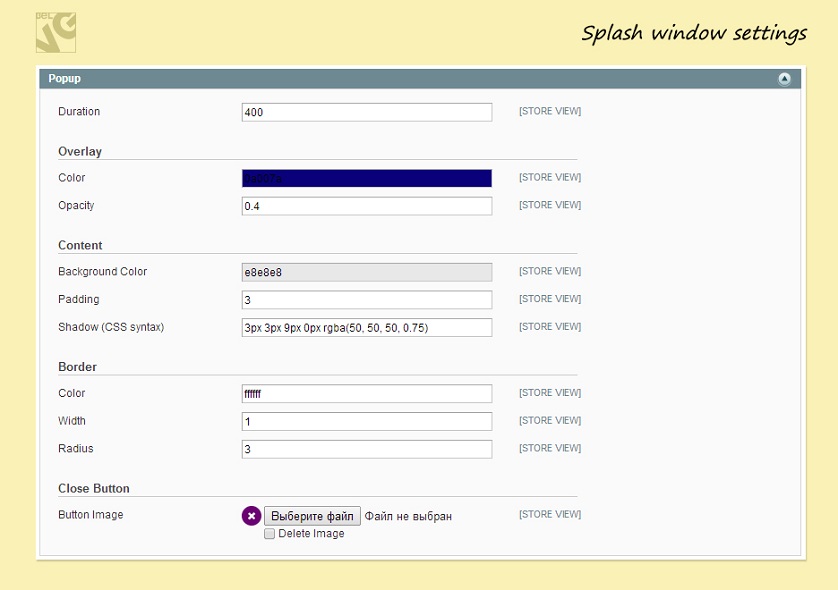Screen dimensions: 838x590
Task: Open the Overlay Color dark blue swatch
Action: point(367,178)
